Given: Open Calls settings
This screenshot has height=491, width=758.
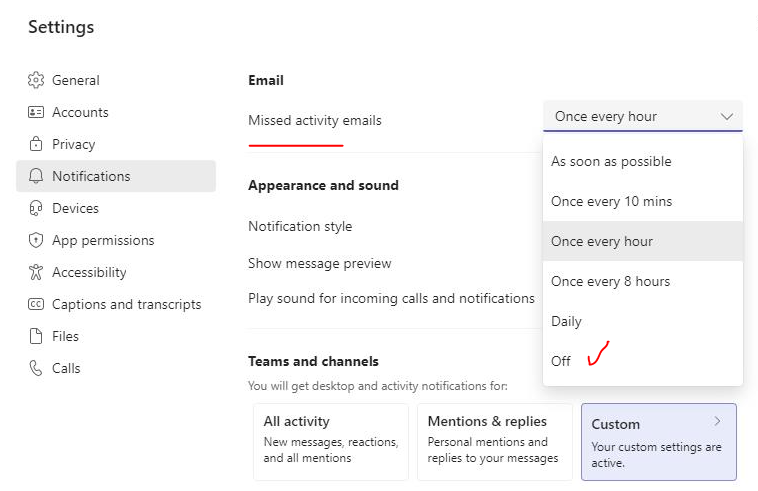Looking at the screenshot, I should click(116, 368).
